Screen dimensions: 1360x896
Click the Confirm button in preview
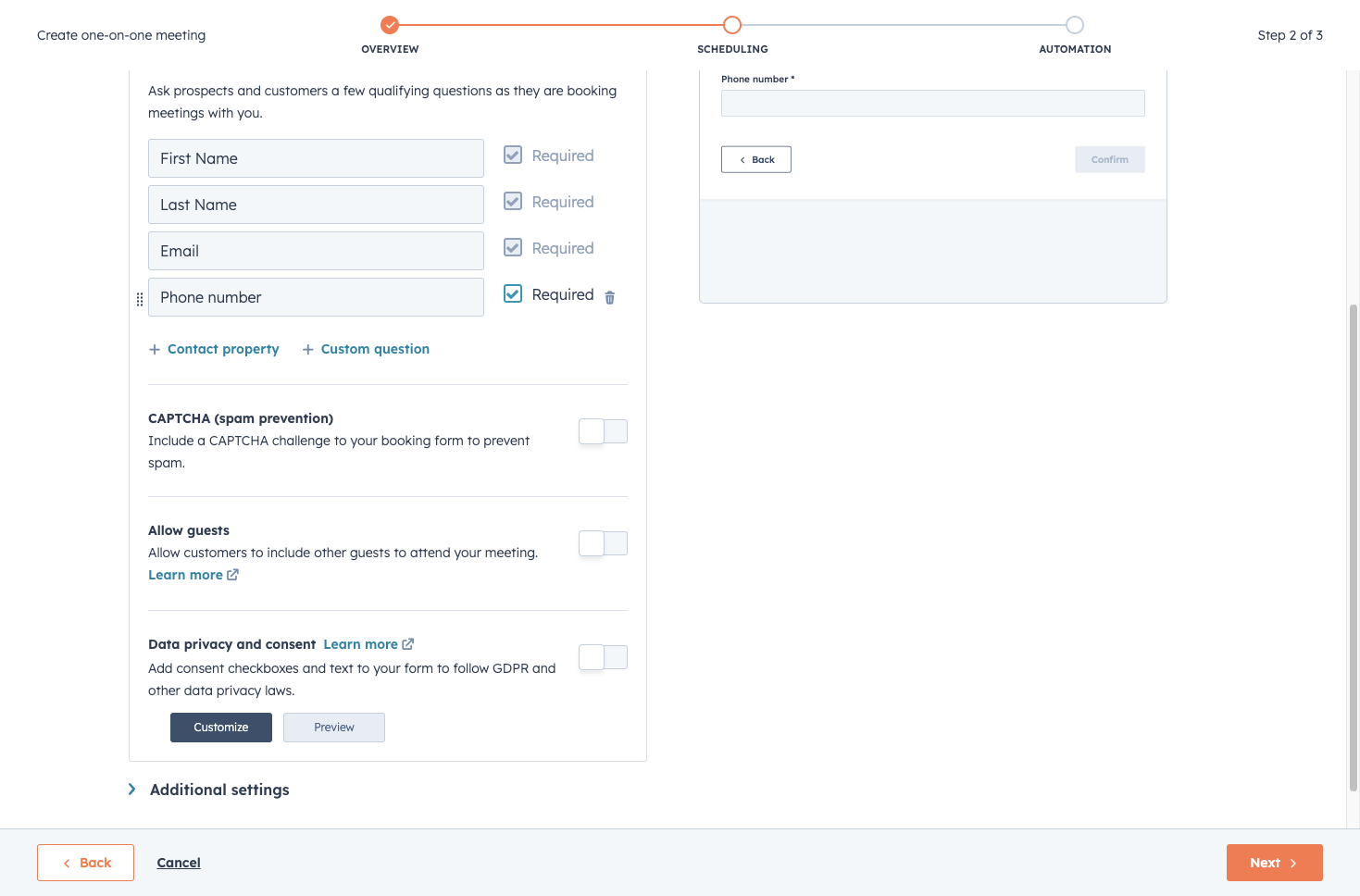coord(1110,159)
